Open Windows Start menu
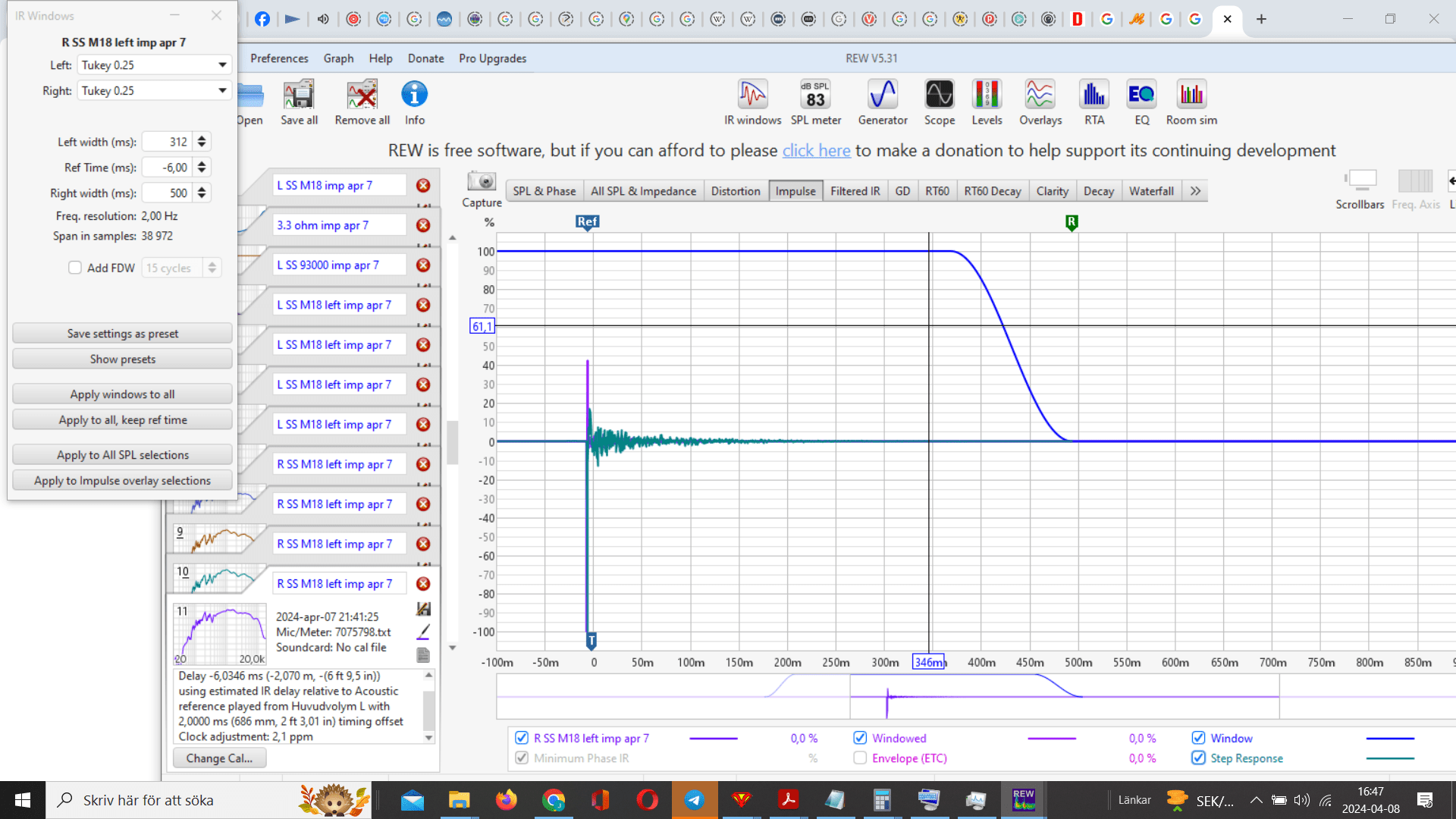Viewport: 1456px width, 819px height. (x=23, y=800)
